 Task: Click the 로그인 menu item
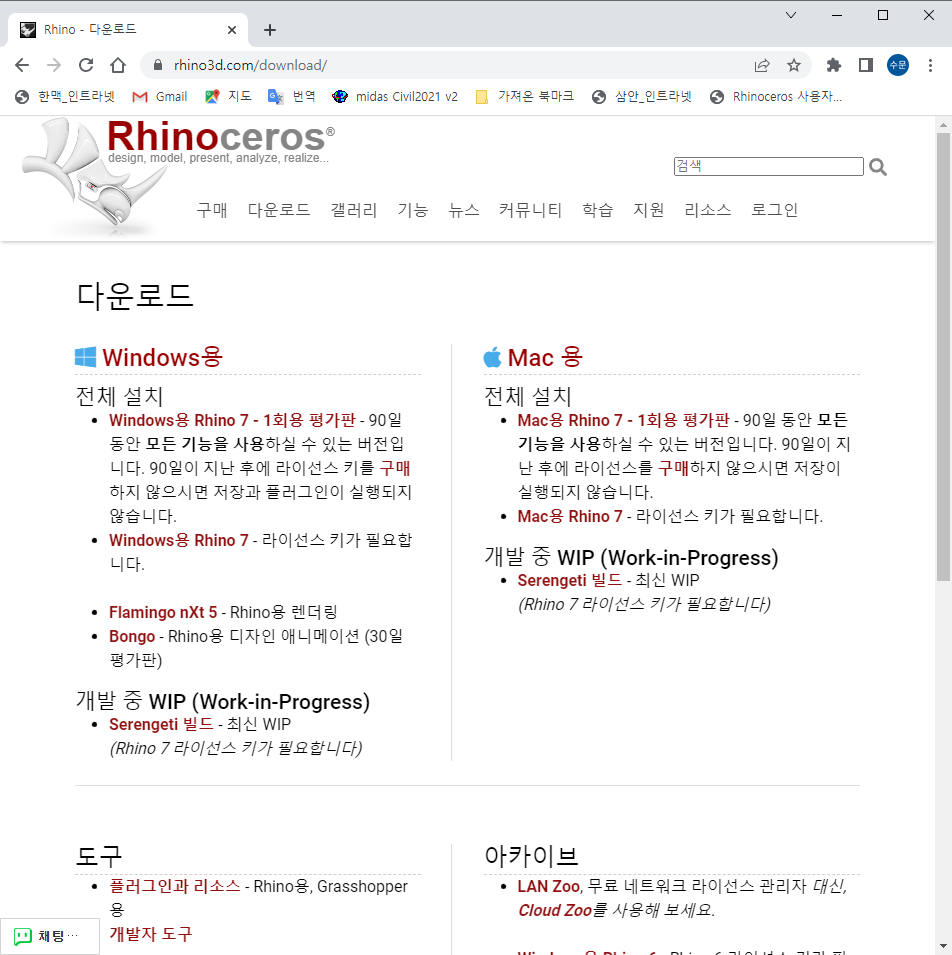774,210
